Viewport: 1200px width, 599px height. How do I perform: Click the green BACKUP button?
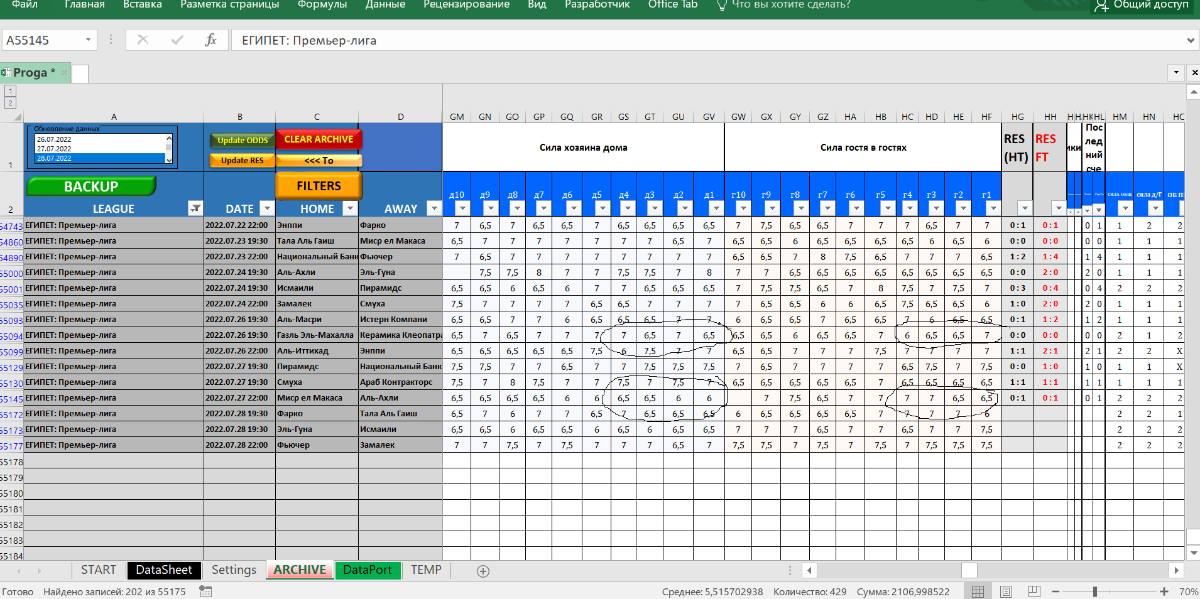91,186
